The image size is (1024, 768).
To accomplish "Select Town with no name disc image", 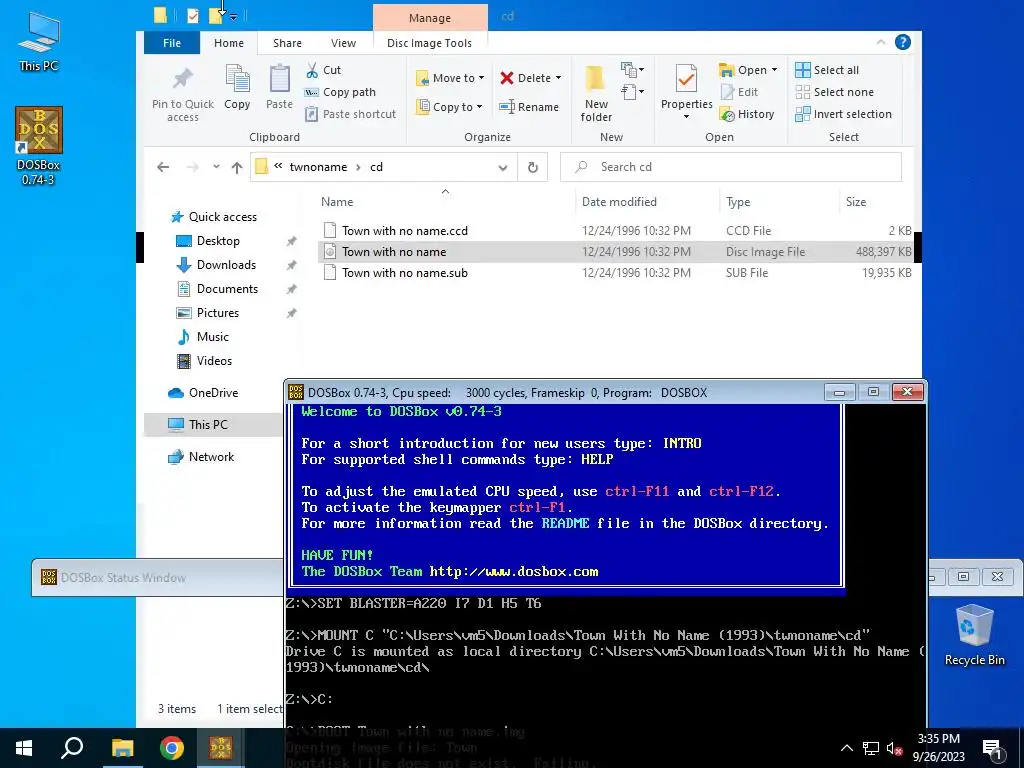I will [x=394, y=252].
